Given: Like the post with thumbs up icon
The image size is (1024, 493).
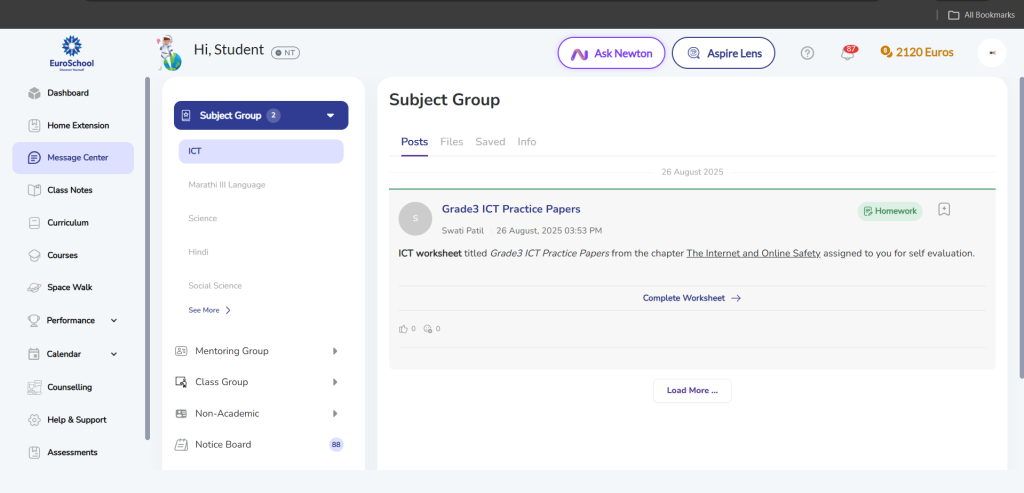Looking at the screenshot, I should coord(404,329).
